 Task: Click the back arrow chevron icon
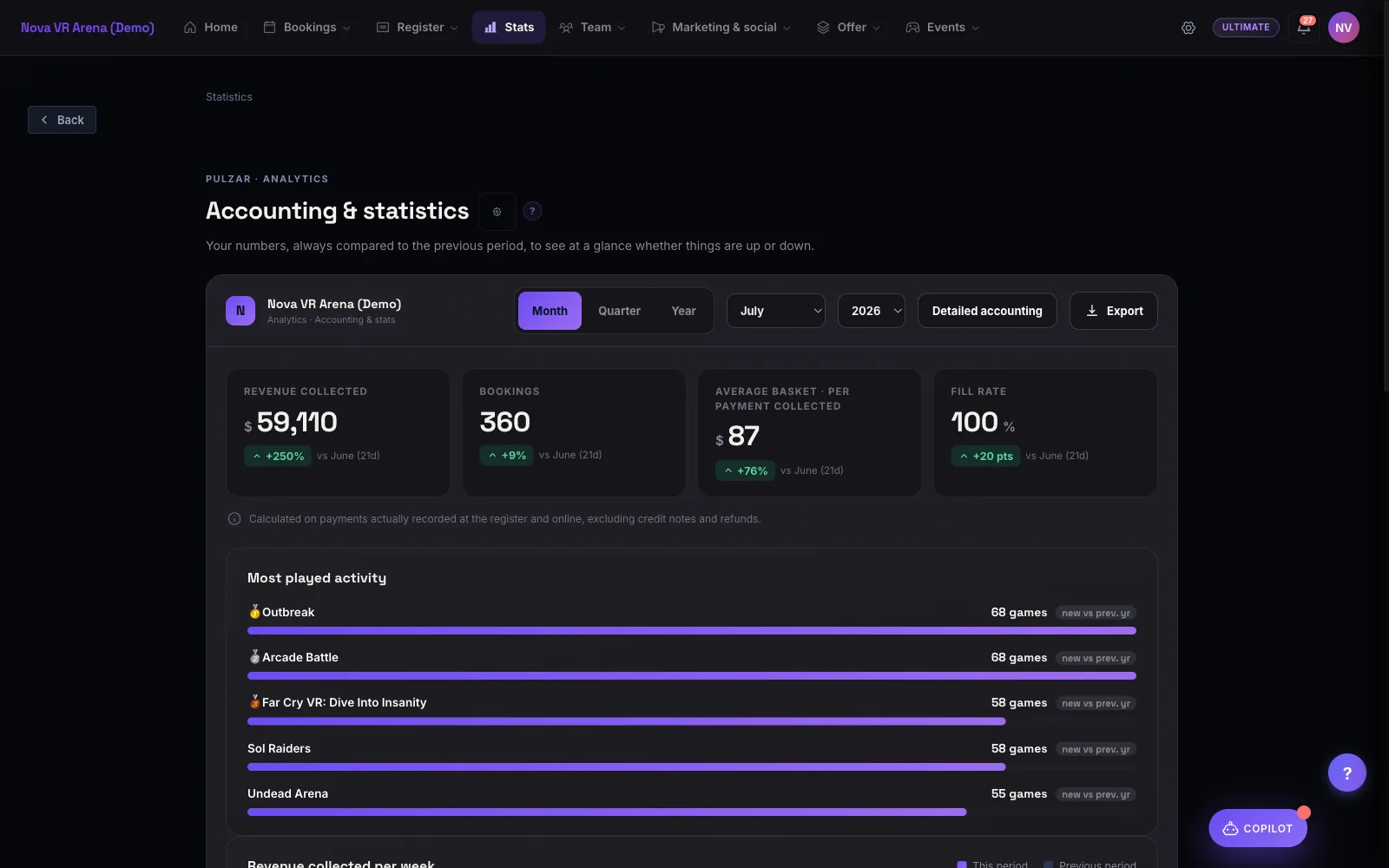click(44, 120)
